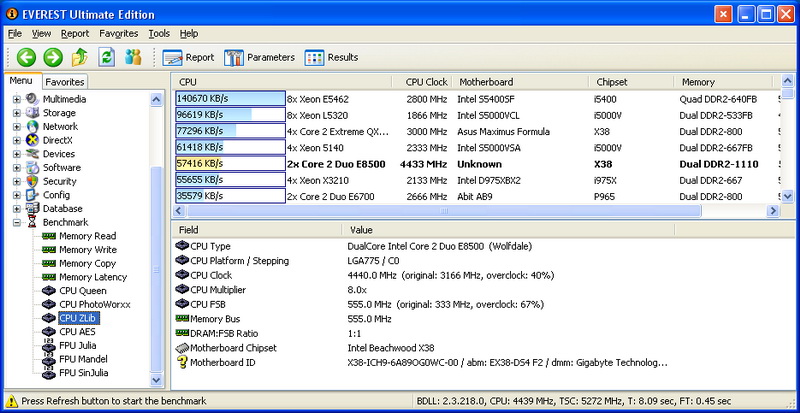Click the Software icon in tree
800x413 pixels.
pos(32,167)
